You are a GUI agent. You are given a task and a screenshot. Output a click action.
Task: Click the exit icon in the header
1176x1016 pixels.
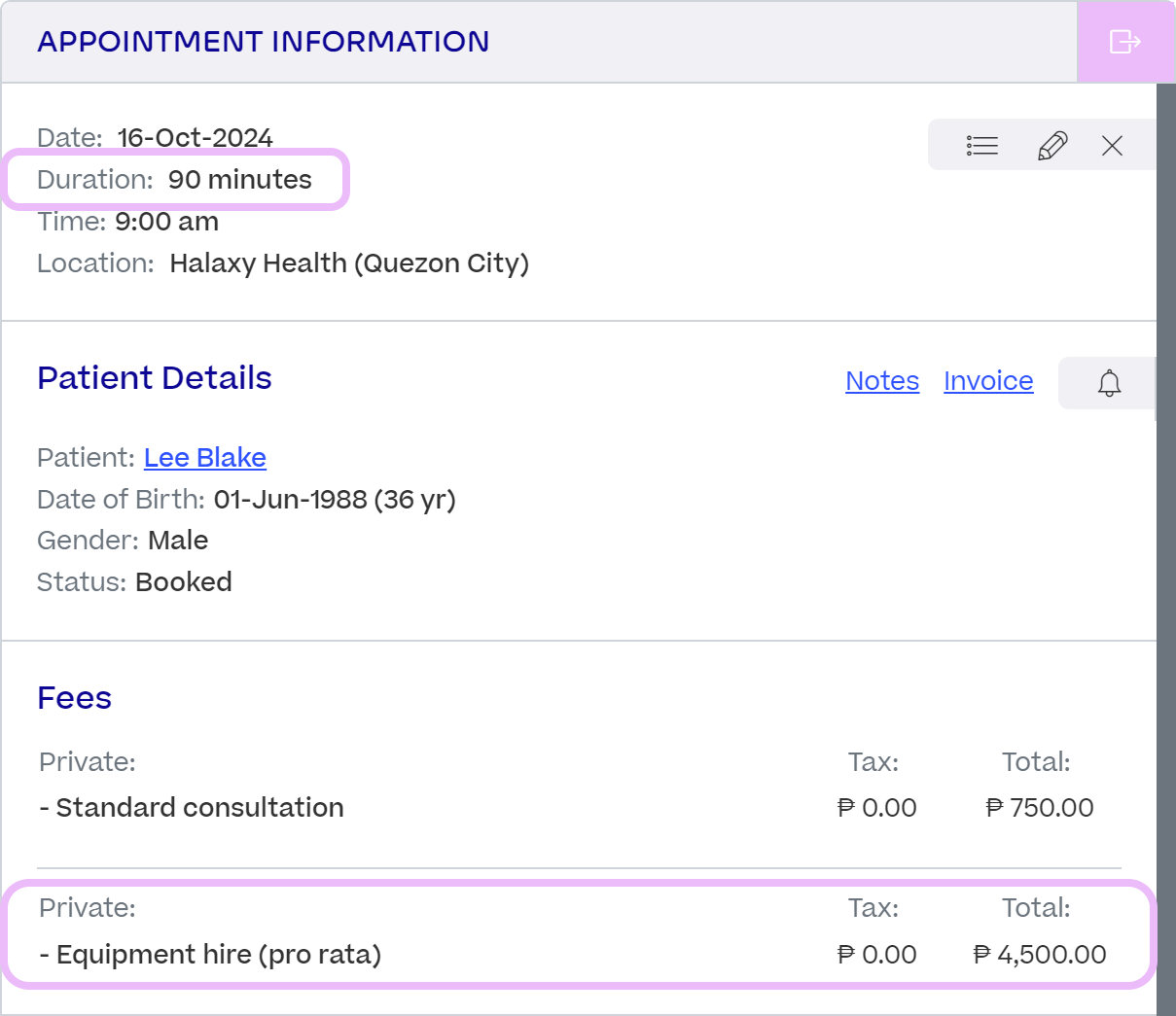[x=1125, y=42]
